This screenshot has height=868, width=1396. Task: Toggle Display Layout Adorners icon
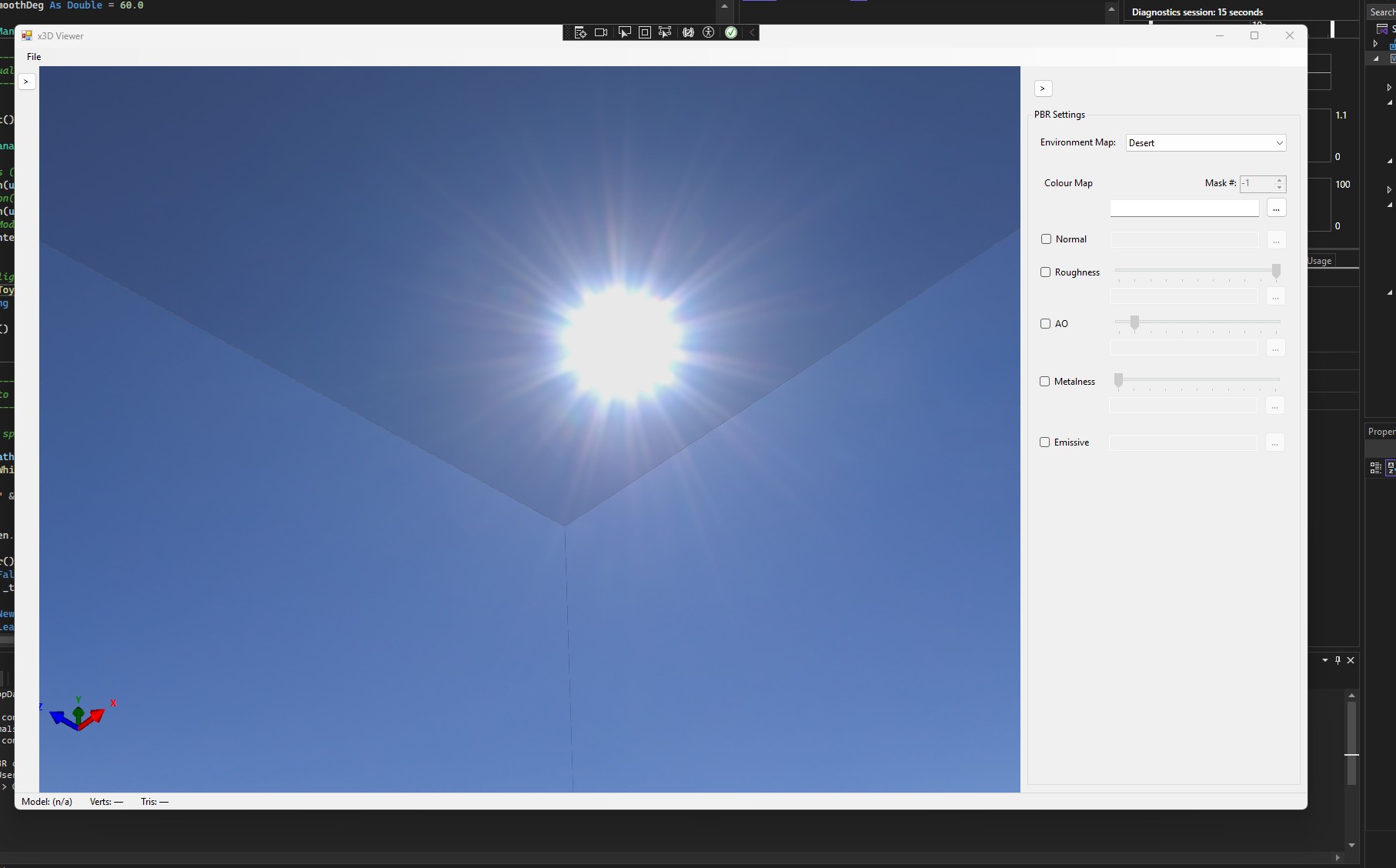(x=645, y=32)
